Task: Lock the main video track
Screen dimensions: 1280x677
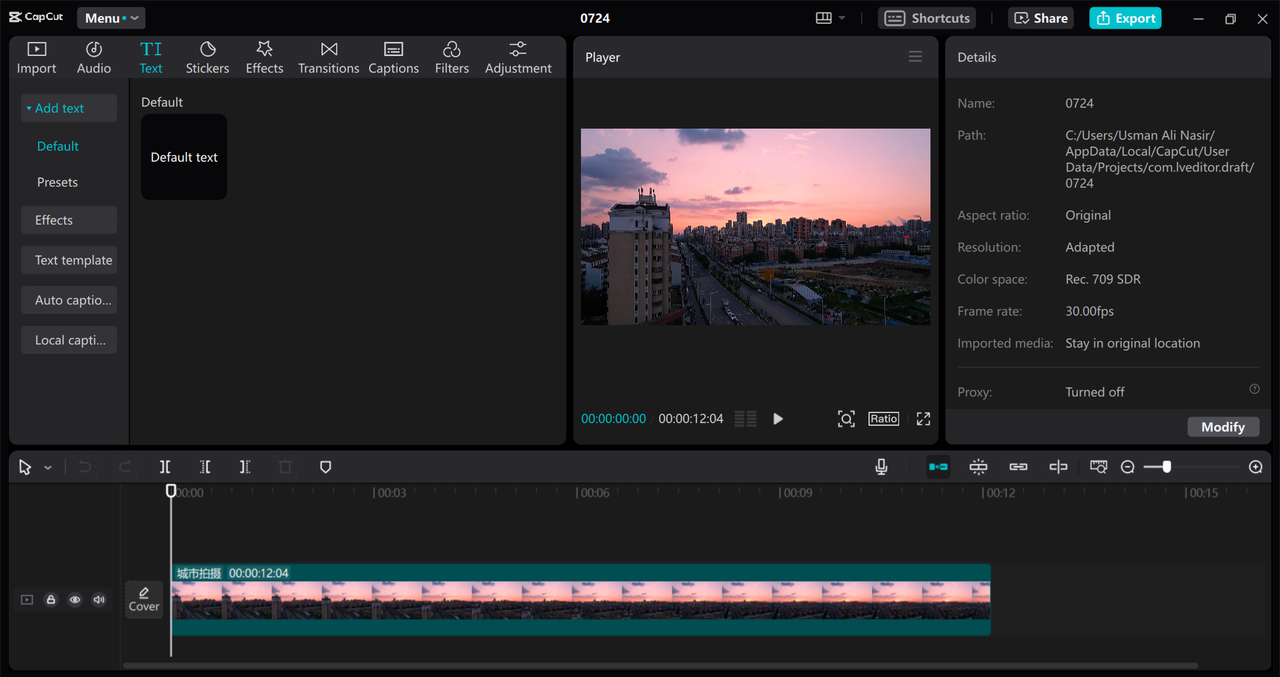Action: (x=51, y=600)
